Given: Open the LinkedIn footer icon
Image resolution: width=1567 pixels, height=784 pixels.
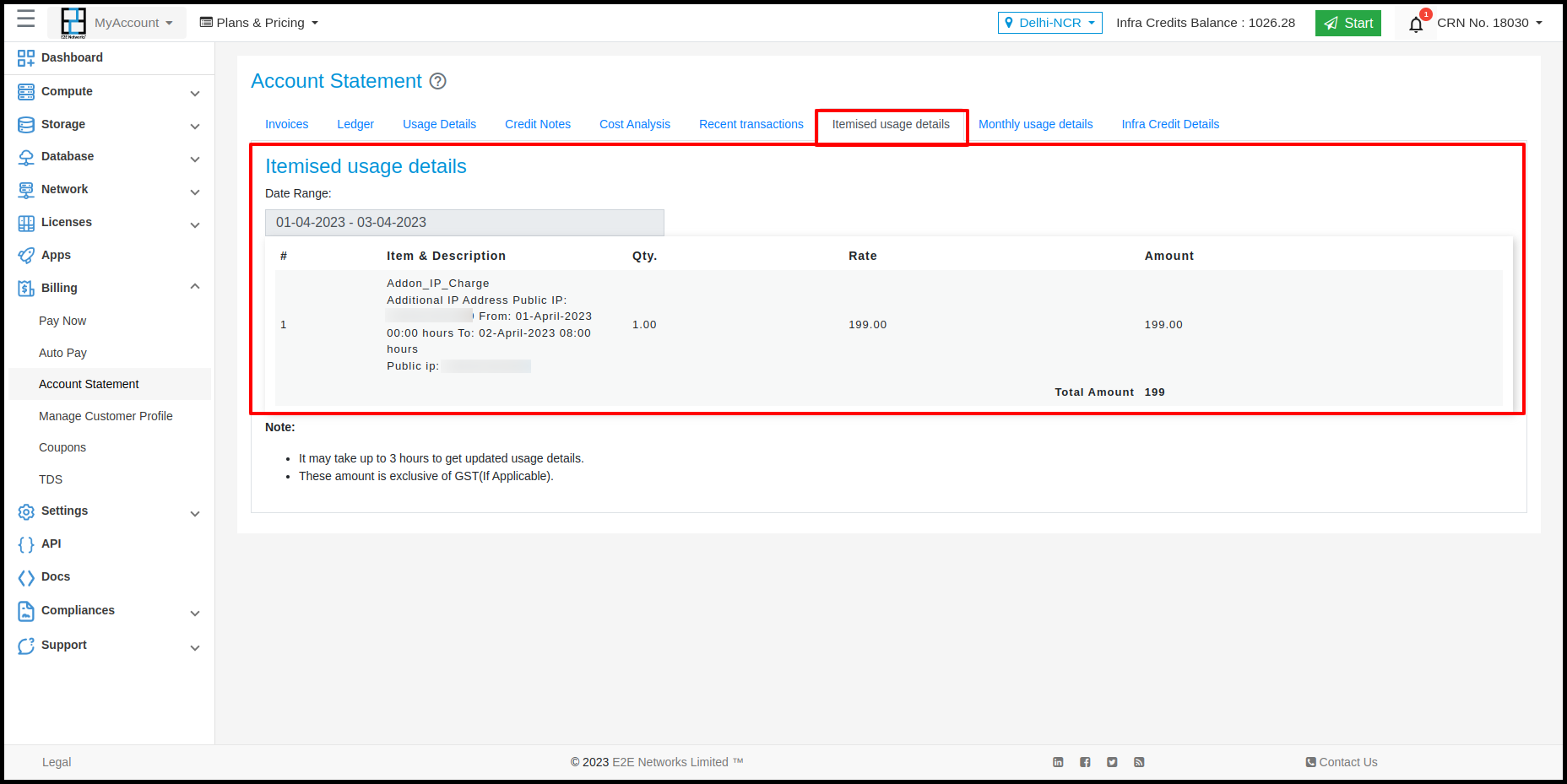Looking at the screenshot, I should (x=1058, y=762).
